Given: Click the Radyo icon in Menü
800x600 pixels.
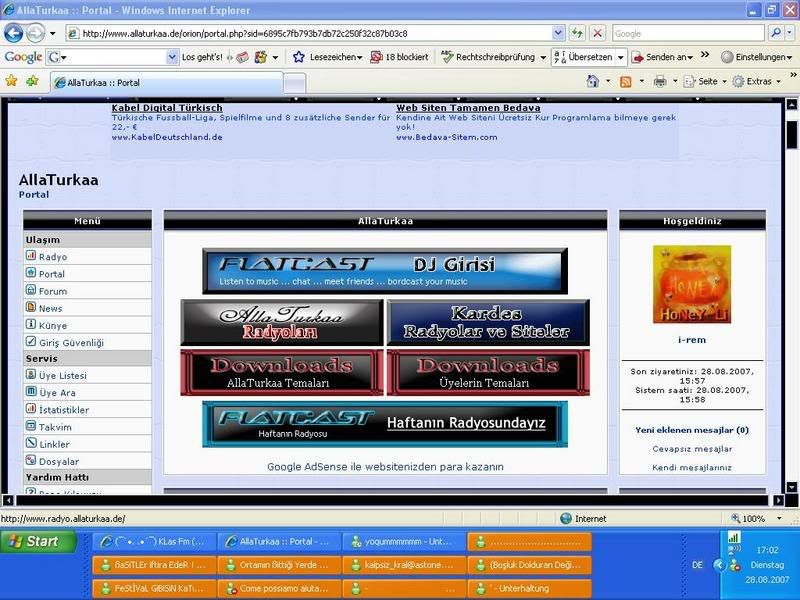Looking at the screenshot, I should 31,256.
